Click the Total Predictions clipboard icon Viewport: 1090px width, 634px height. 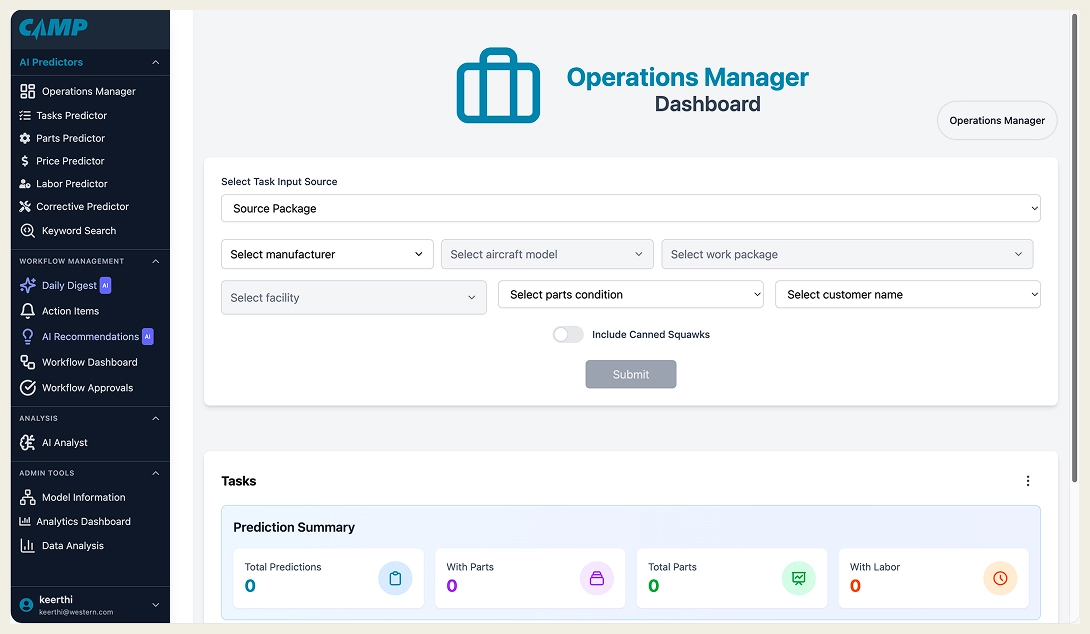pos(395,578)
